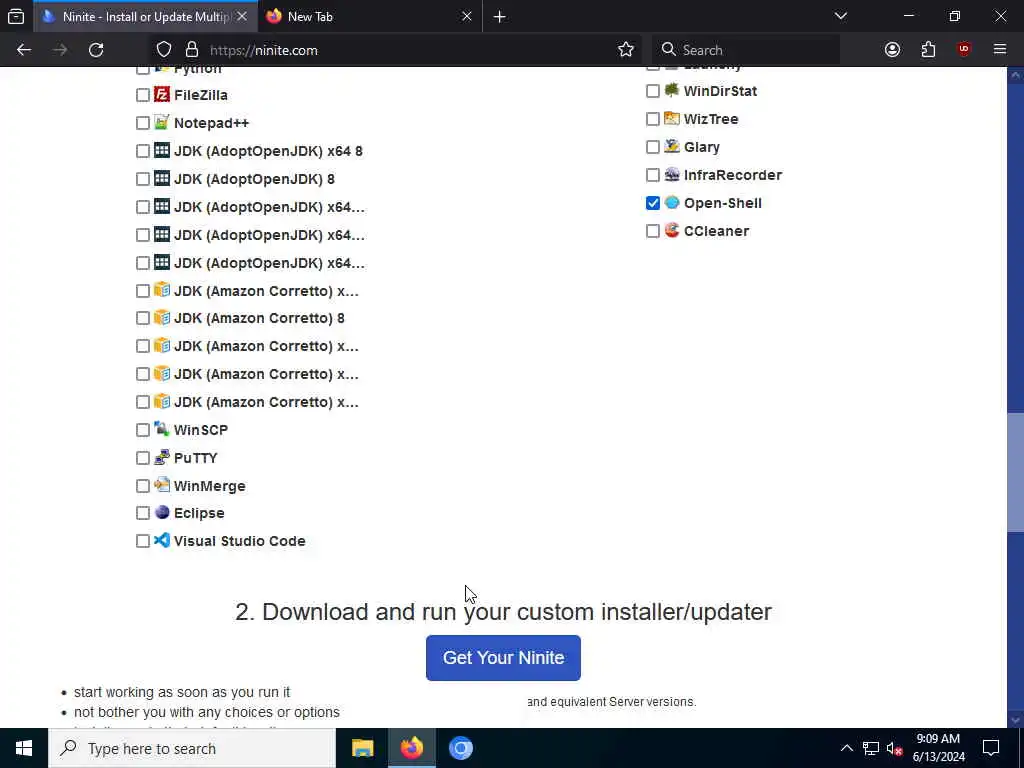Close the New Tab tab
Image resolution: width=1024 pixels, height=768 pixels.
(x=466, y=16)
